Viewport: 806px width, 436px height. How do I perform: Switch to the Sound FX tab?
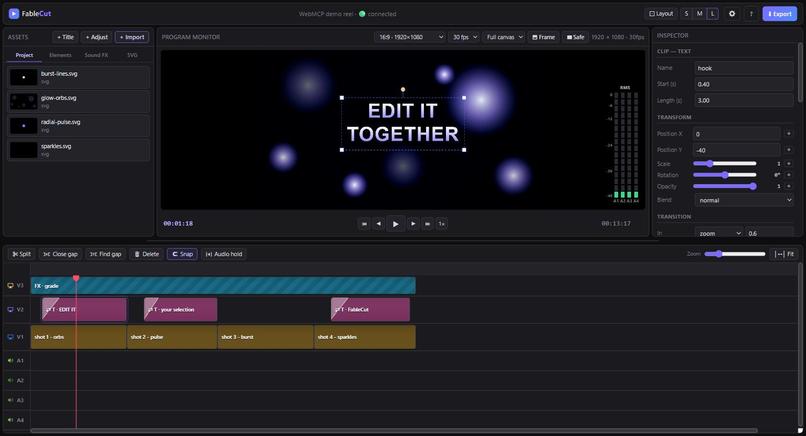(x=96, y=55)
